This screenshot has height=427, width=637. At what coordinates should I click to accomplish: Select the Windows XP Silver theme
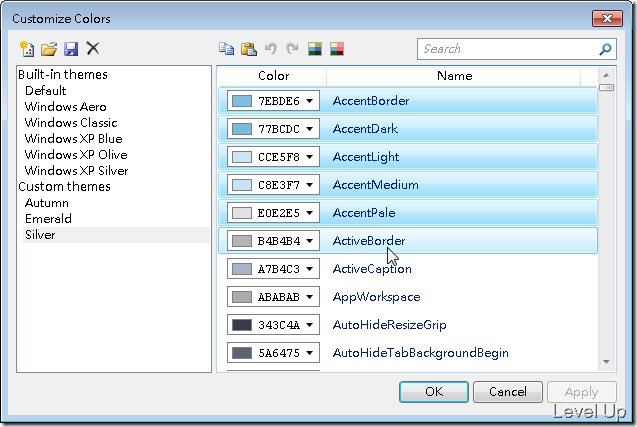[x=76, y=171]
